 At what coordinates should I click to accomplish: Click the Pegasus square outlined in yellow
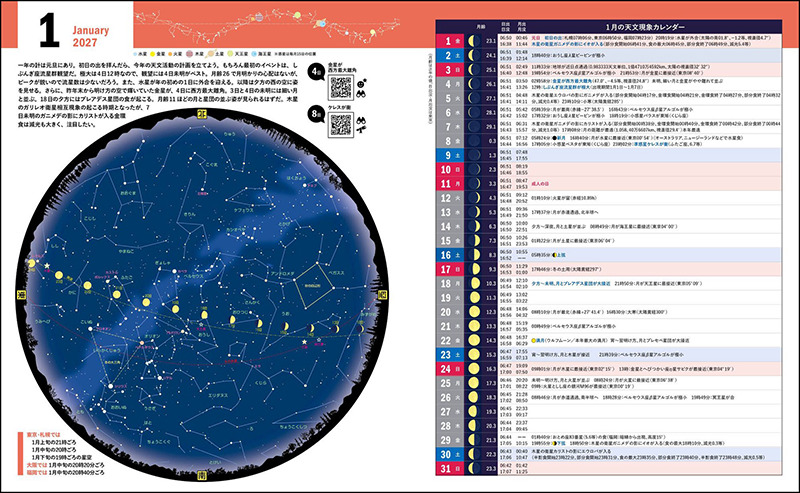(315, 286)
